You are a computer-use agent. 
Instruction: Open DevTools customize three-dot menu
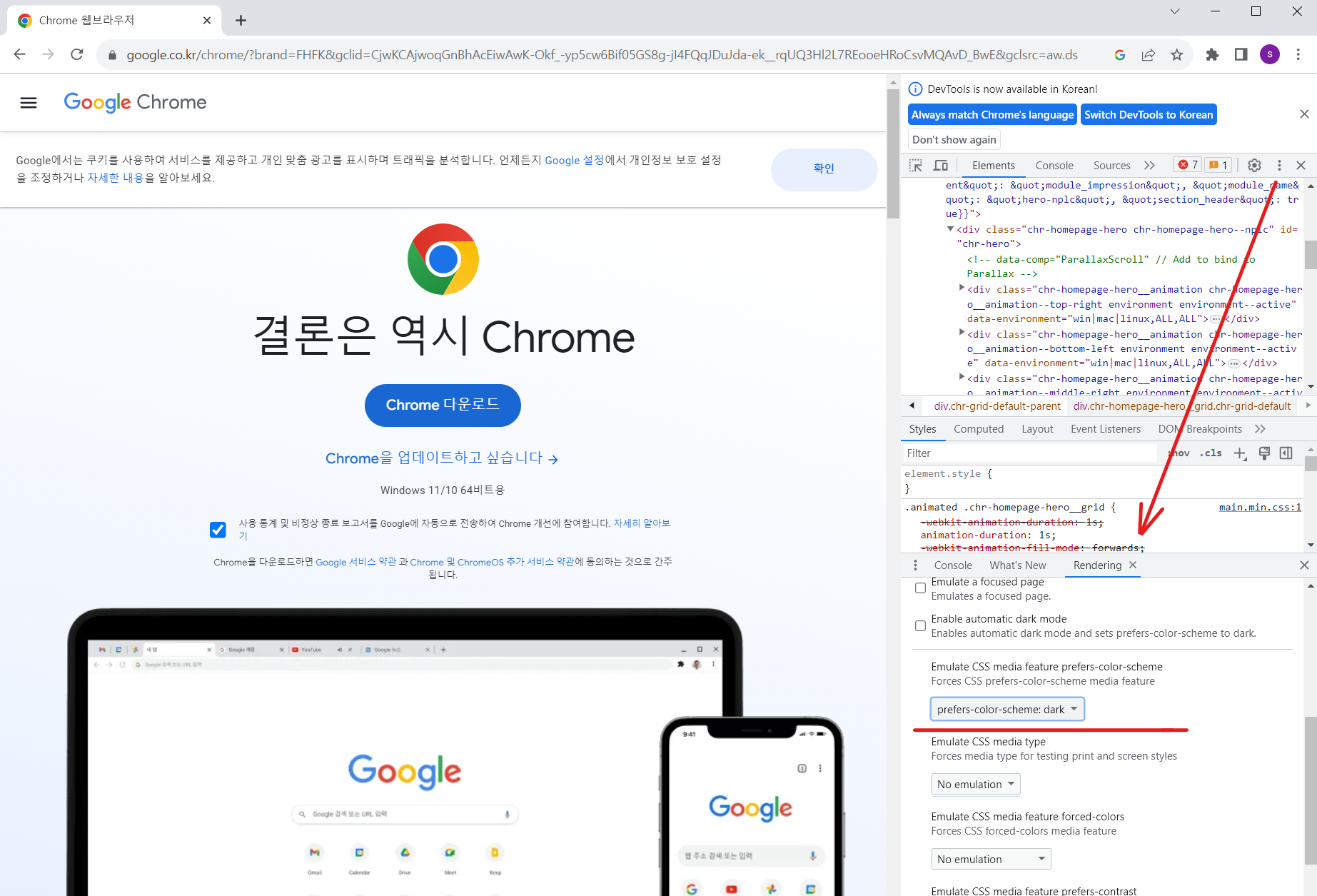pos(1279,166)
